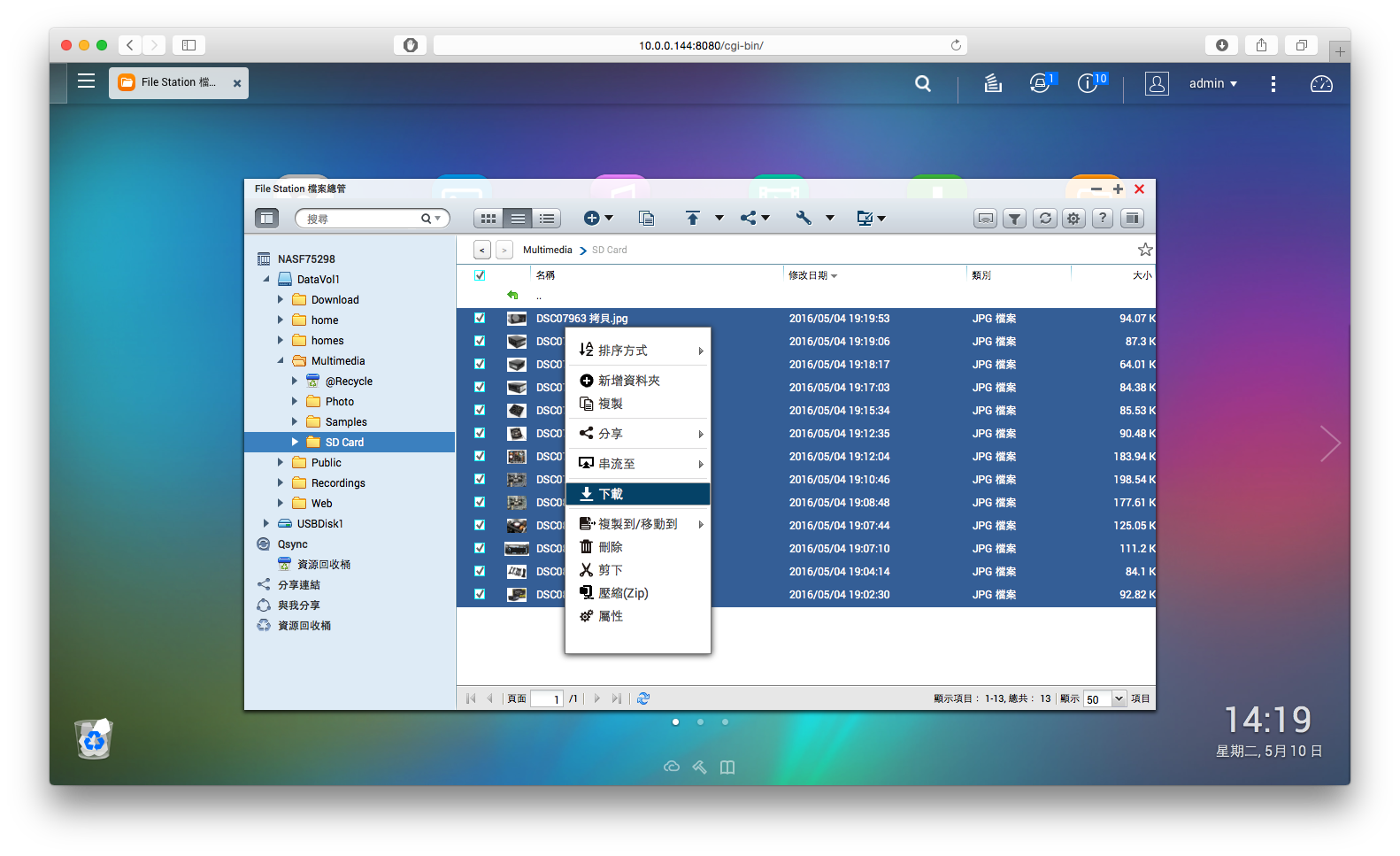1400x856 pixels.
Task: Expand the Download folder tree node
Action: coord(281,300)
